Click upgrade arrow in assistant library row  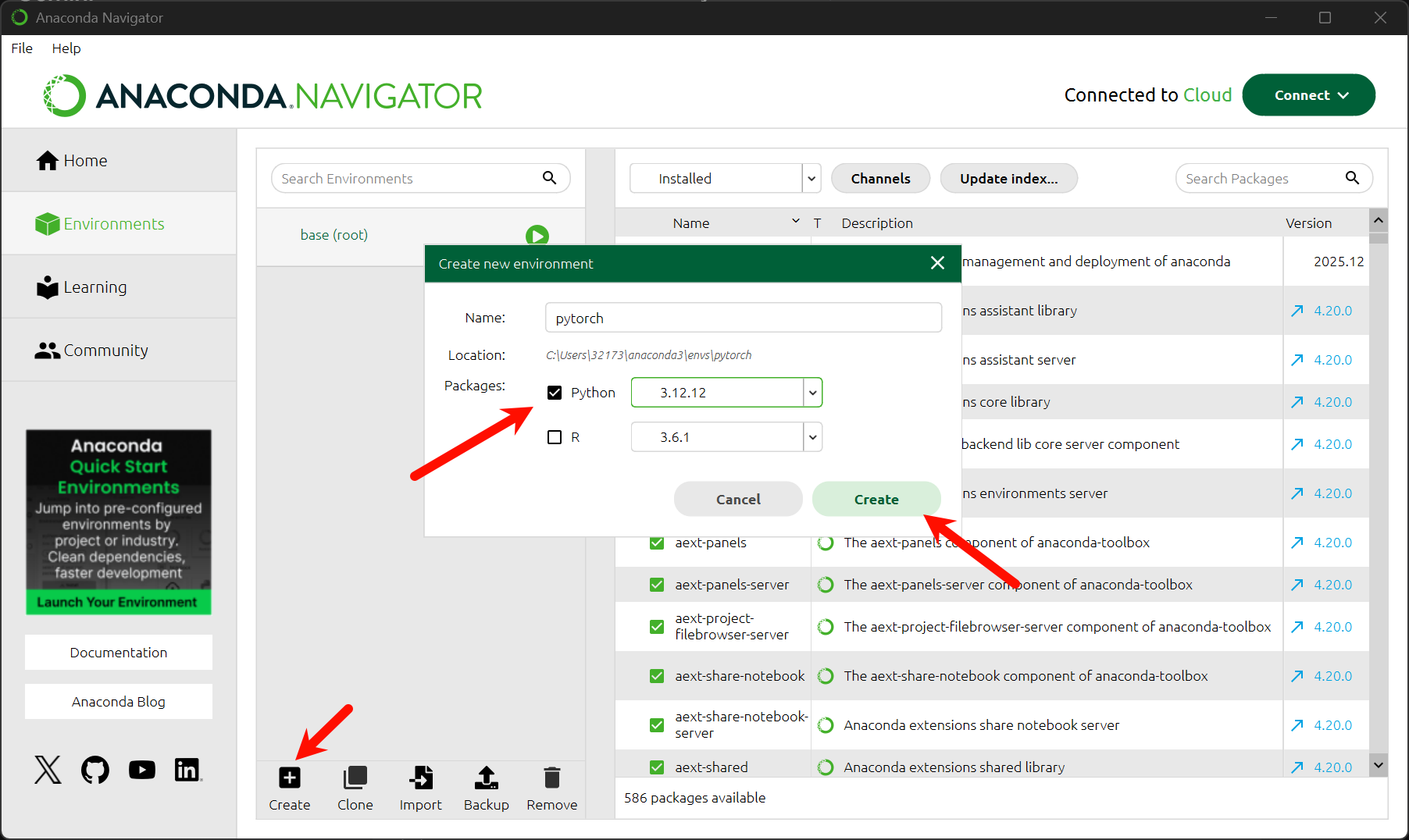point(1297,311)
